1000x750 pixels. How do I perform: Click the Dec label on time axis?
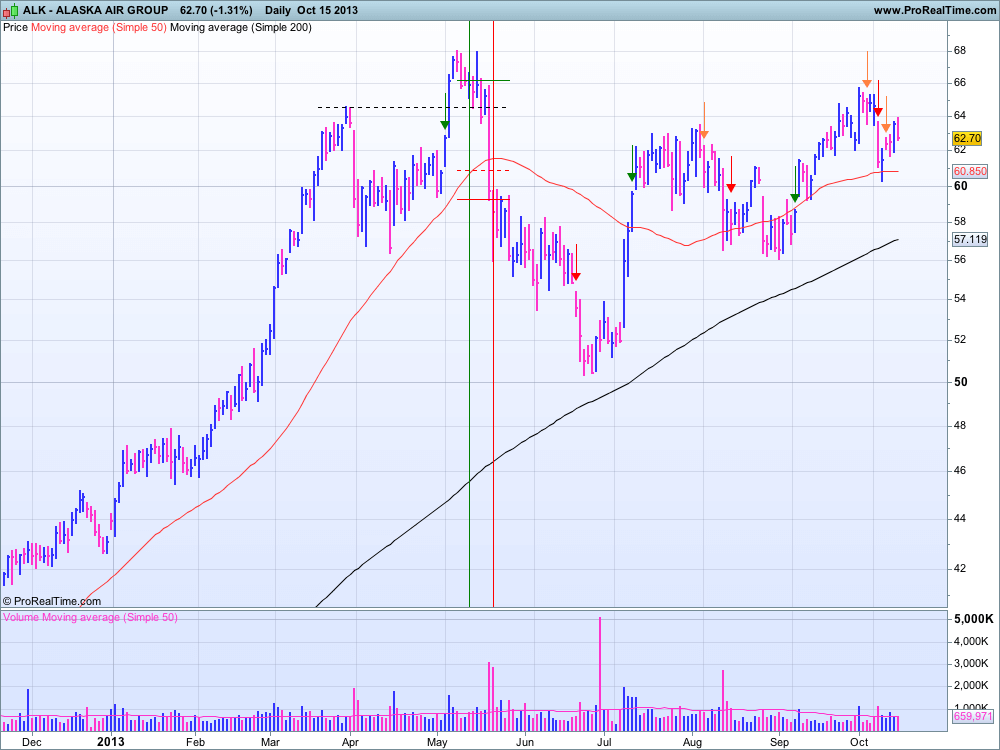(x=32, y=742)
